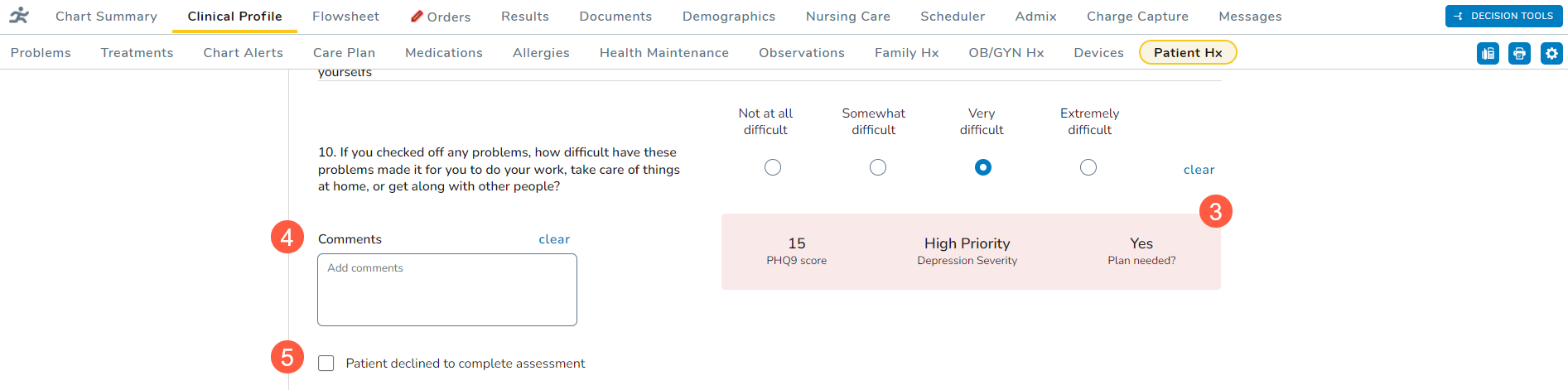Click the running person logo icon

(19, 16)
